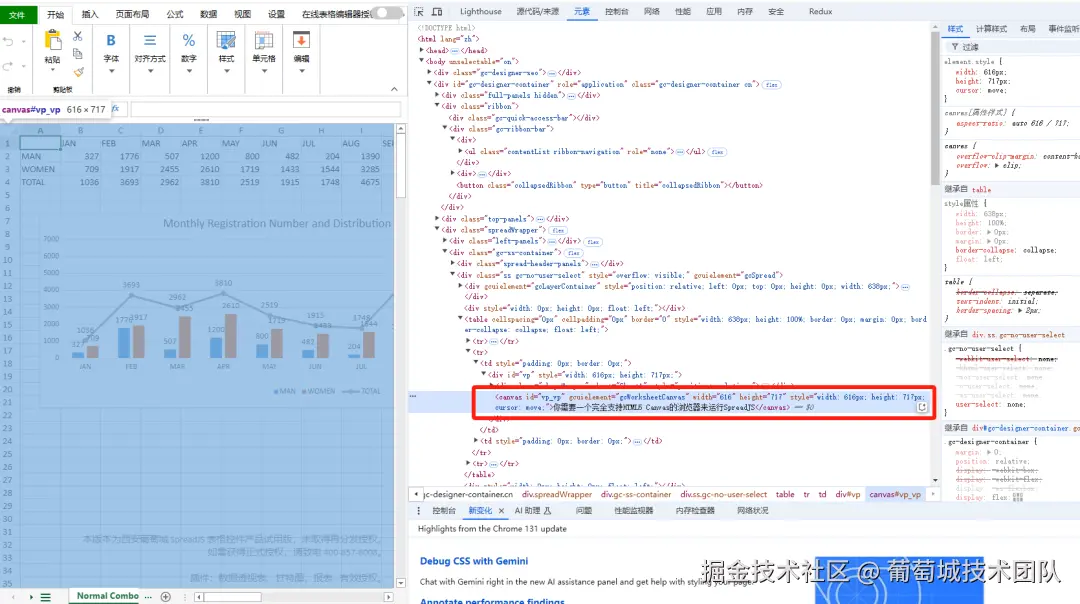Select the Normal Combo sheet tab
This screenshot has width=1080, height=604.
(107, 596)
